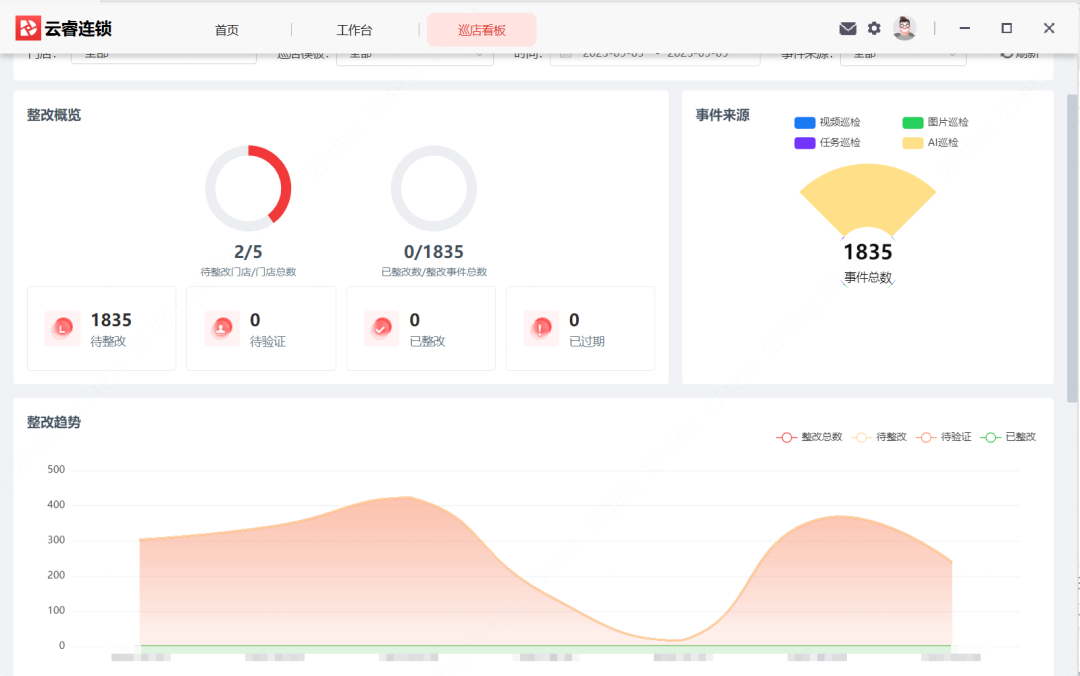Open the message notifications mailbox icon
The width and height of the screenshot is (1080, 676).
[848, 28]
